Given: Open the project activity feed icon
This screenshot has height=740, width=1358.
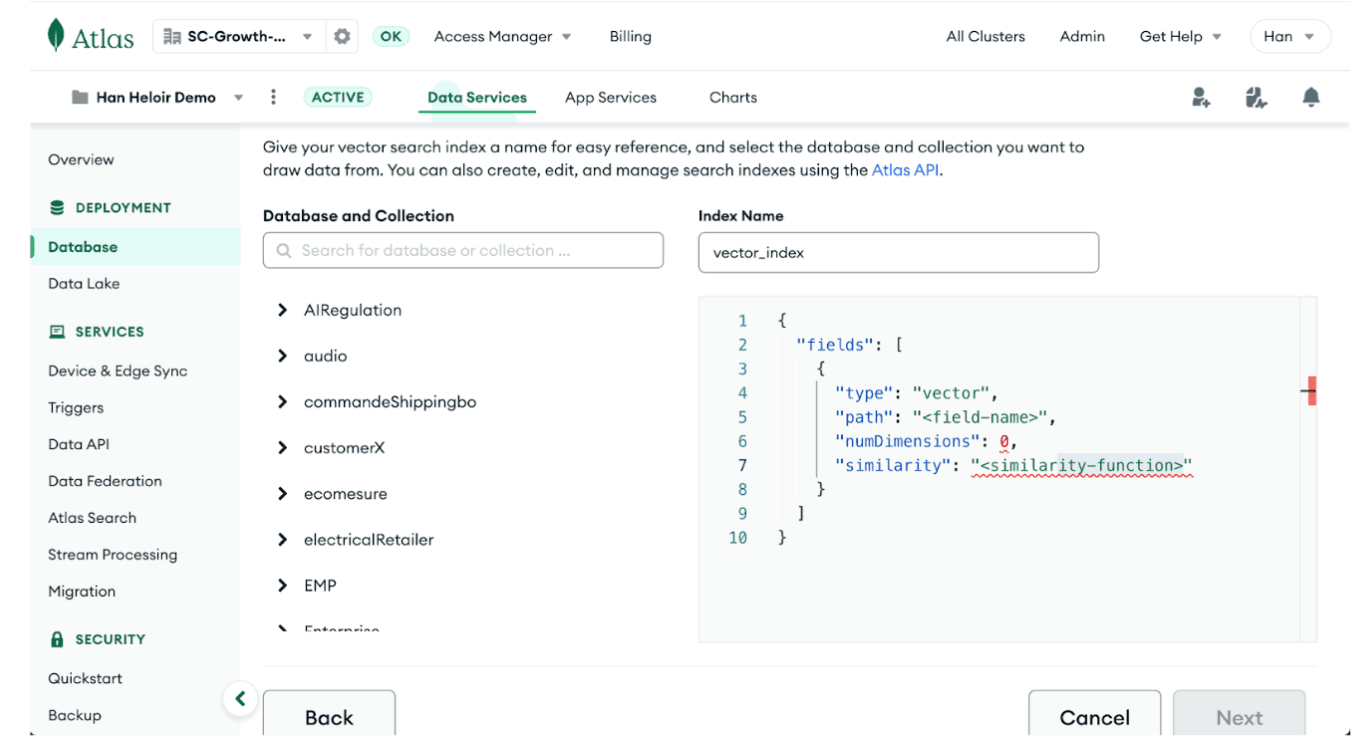Looking at the screenshot, I should [1256, 97].
